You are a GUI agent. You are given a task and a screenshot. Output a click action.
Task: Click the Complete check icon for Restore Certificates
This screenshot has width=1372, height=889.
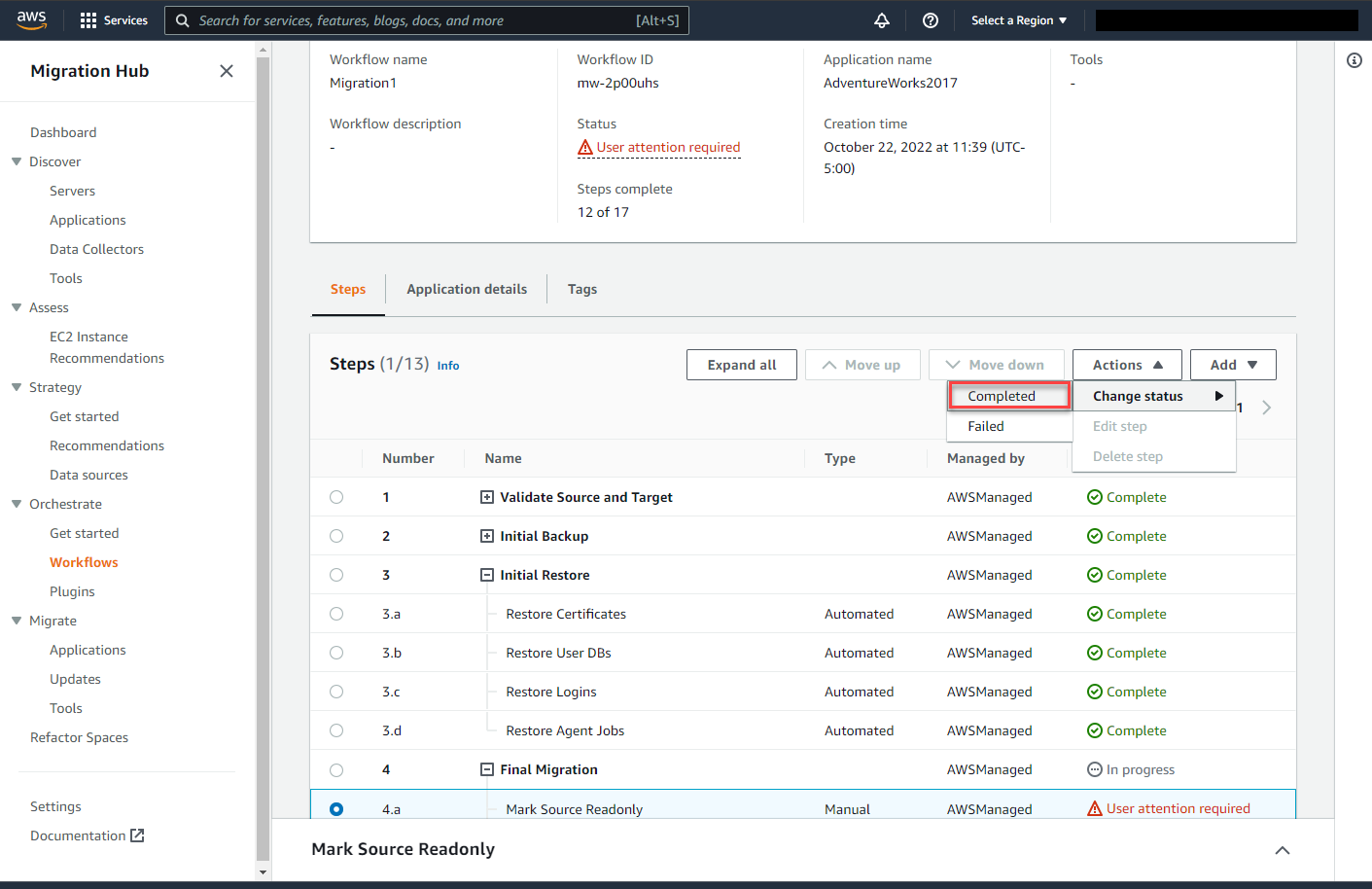pos(1095,614)
